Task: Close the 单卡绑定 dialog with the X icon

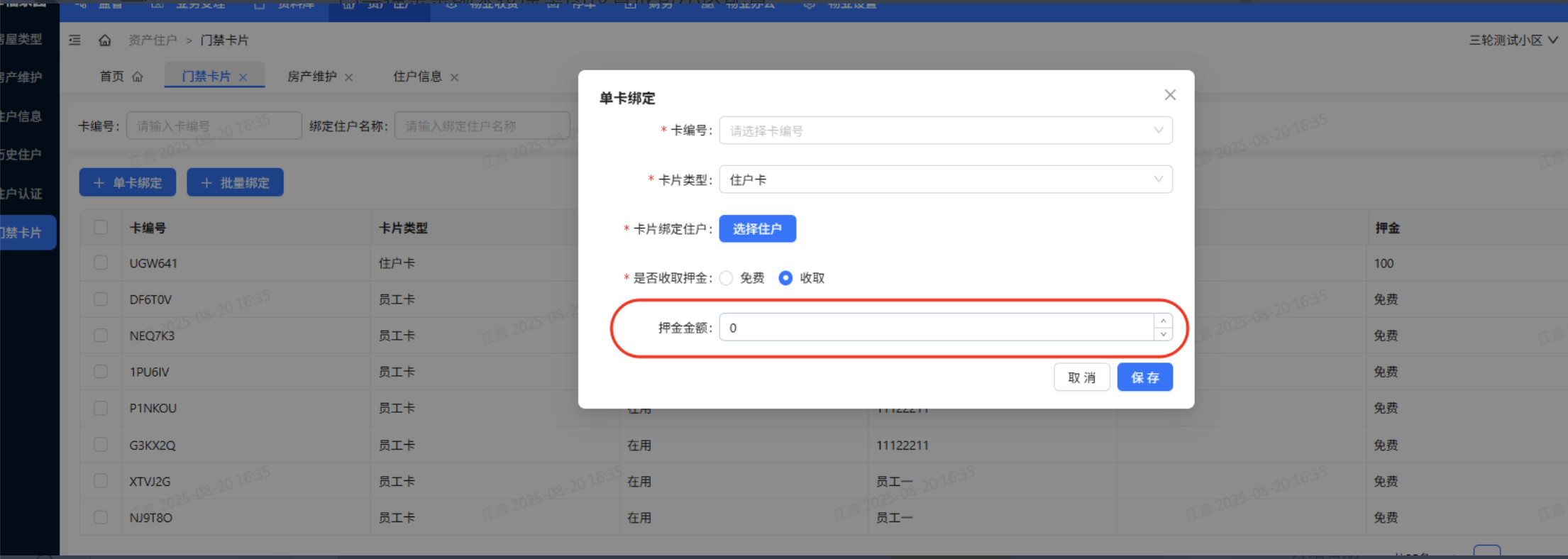Action: pyautogui.click(x=1171, y=95)
